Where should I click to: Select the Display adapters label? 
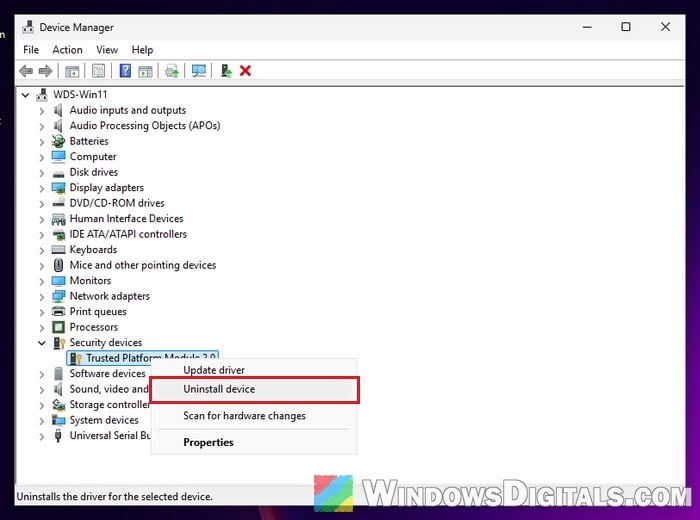coord(107,187)
